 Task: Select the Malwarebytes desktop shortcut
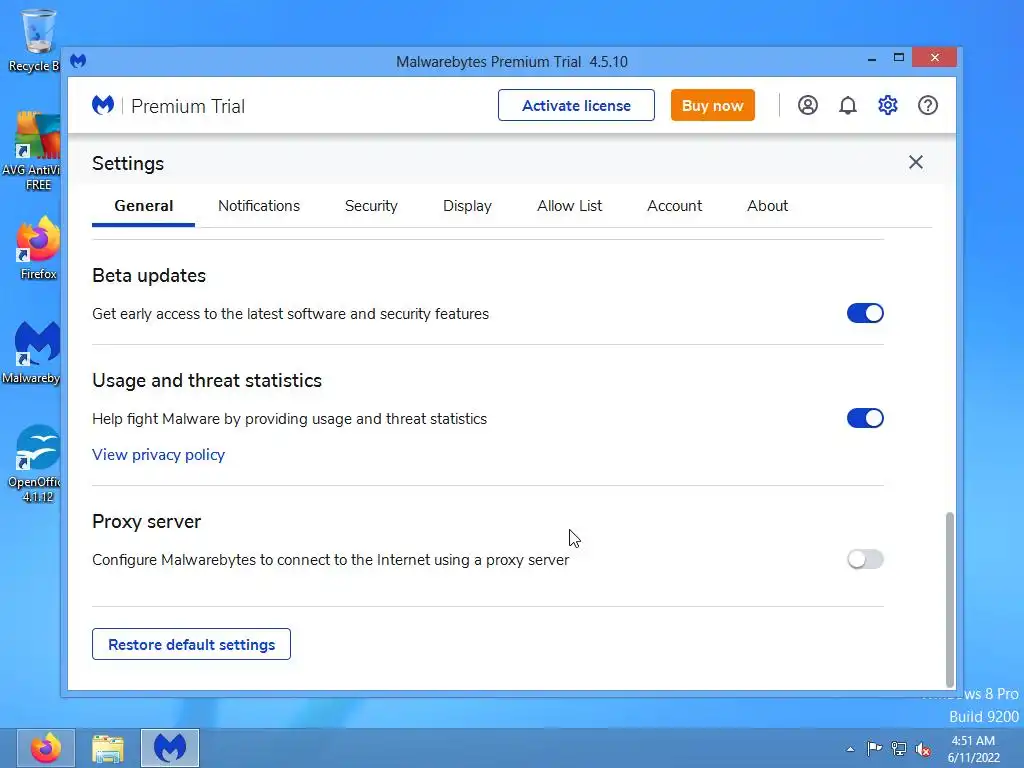(31, 353)
